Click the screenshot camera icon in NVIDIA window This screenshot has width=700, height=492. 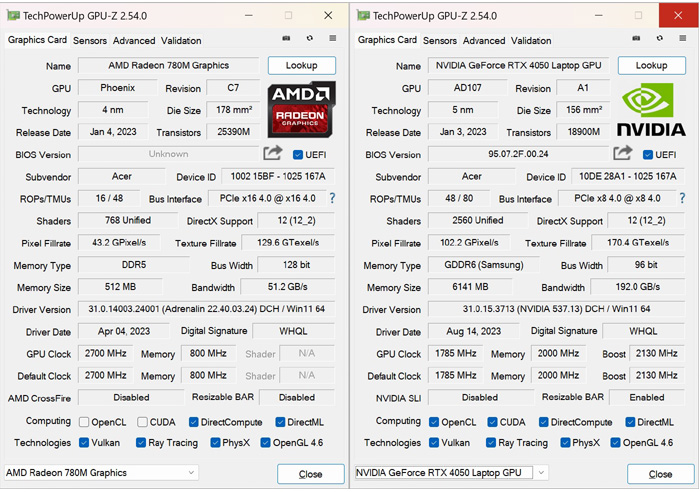637,39
